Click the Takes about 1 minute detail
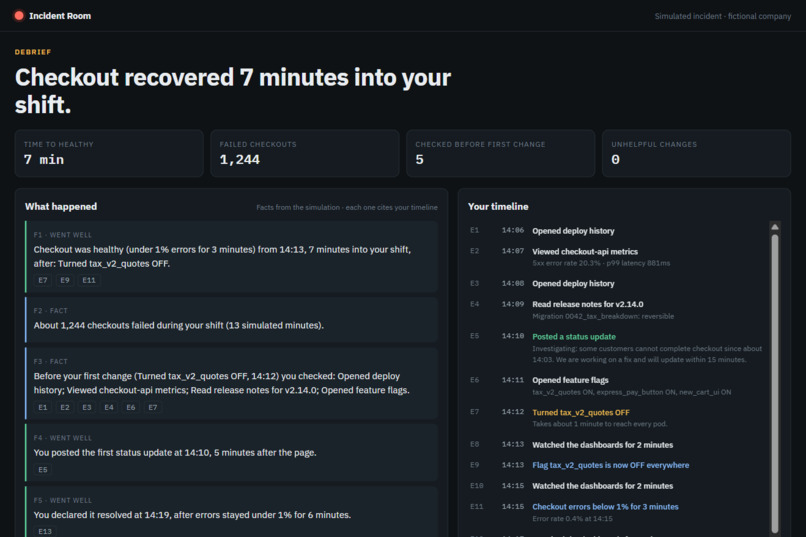Screen dimensions: 806x537 (x=600, y=424)
